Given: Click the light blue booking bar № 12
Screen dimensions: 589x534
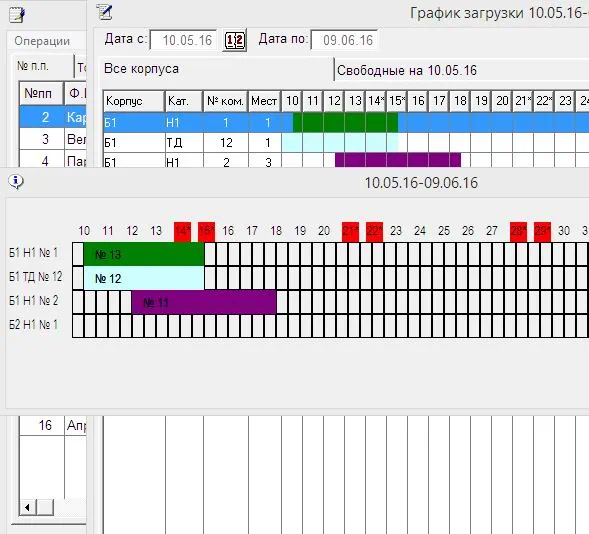Looking at the screenshot, I should [144, 278].
